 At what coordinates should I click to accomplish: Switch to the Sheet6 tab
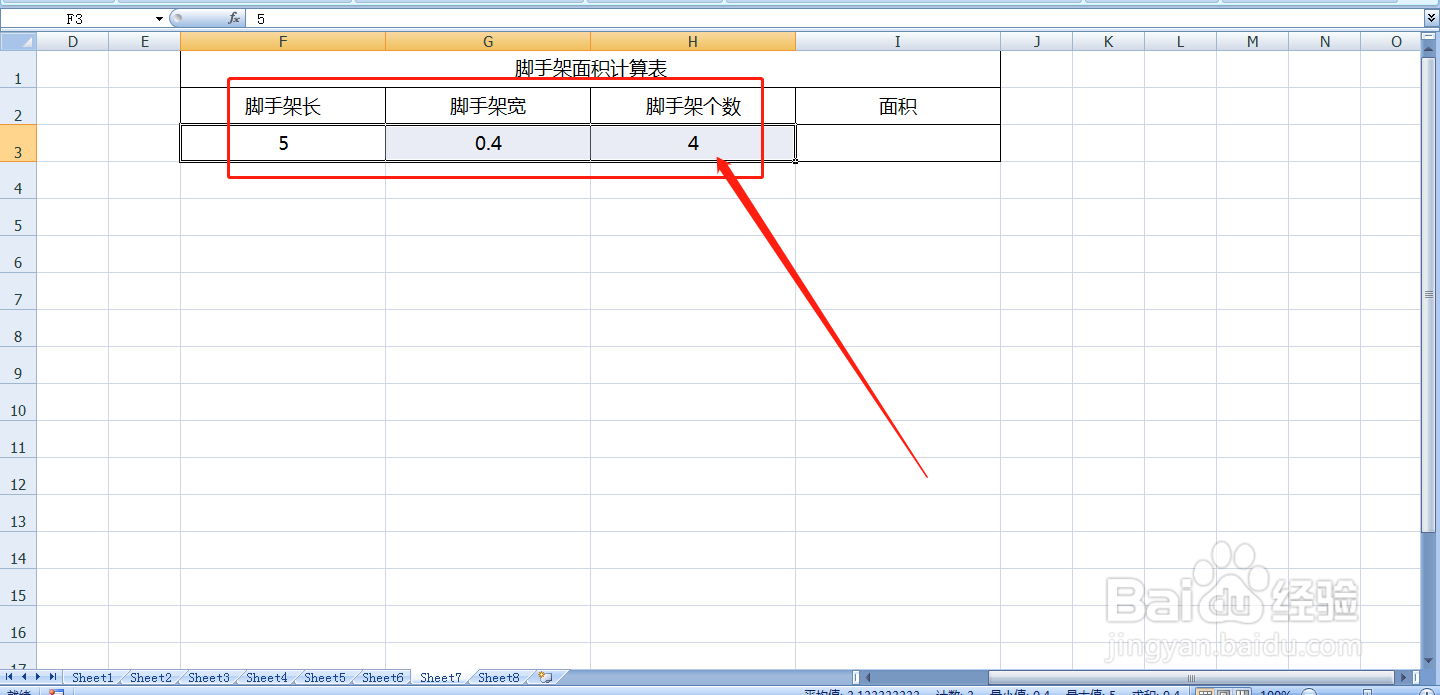point(382,677)
